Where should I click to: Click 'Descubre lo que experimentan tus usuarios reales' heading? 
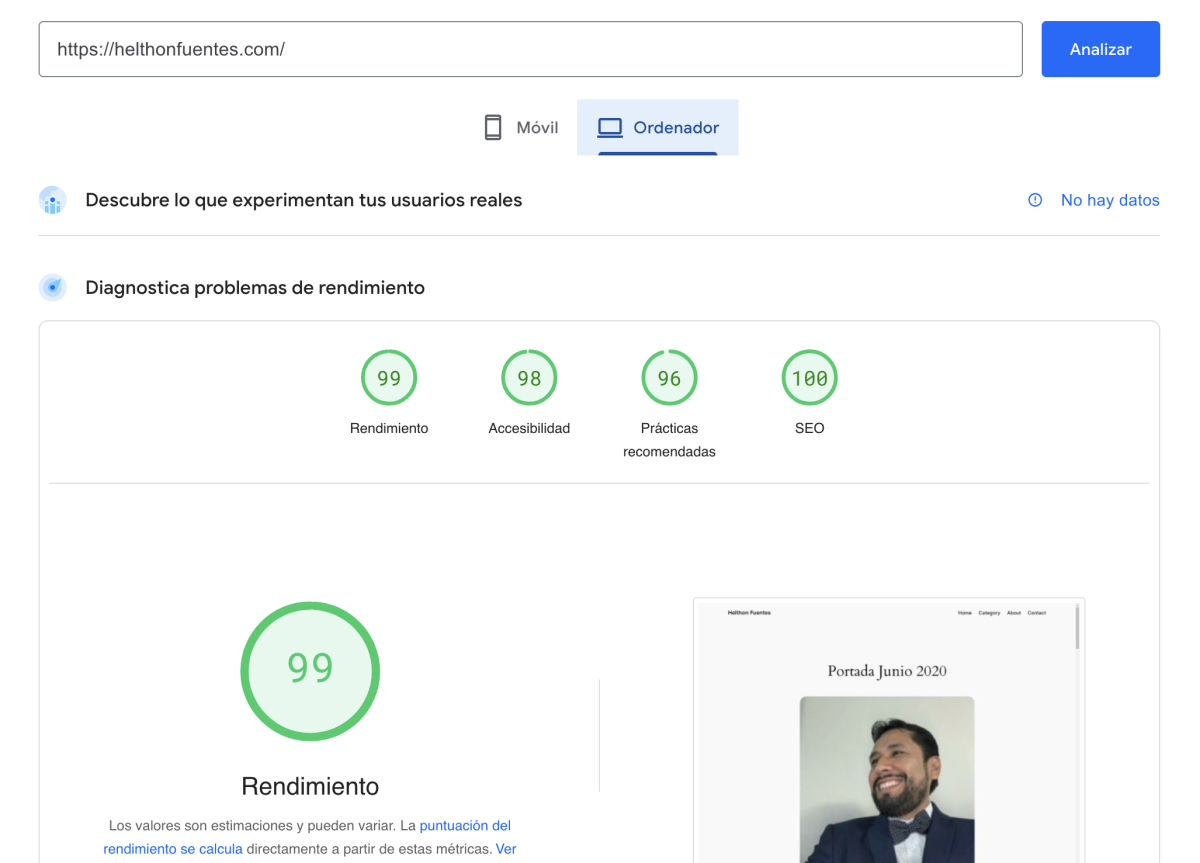304,200
